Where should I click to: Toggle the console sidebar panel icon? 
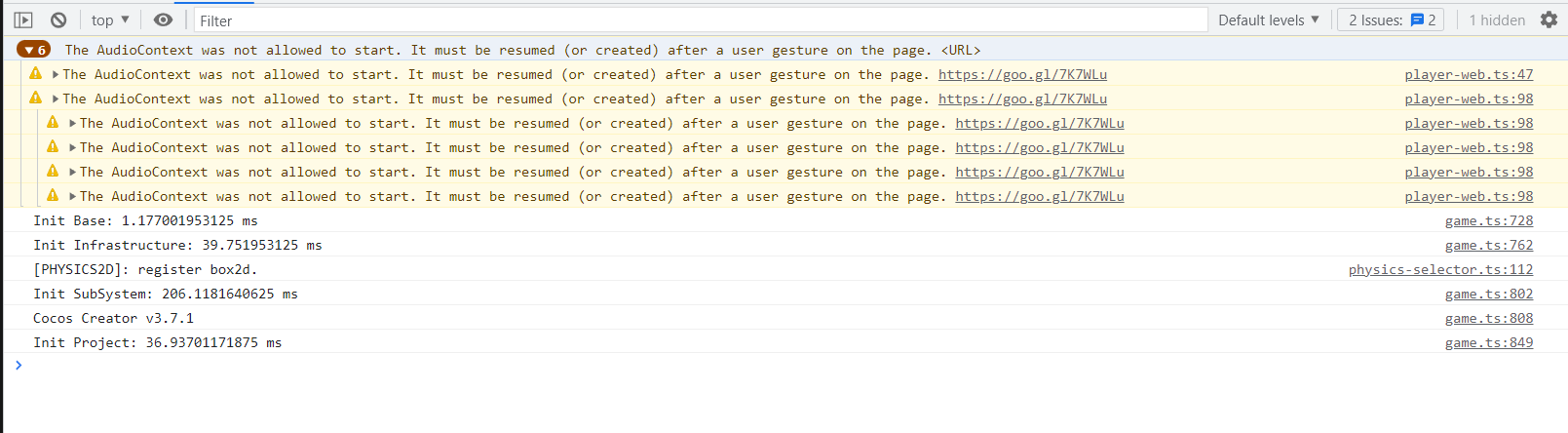[x=23, y=20]
